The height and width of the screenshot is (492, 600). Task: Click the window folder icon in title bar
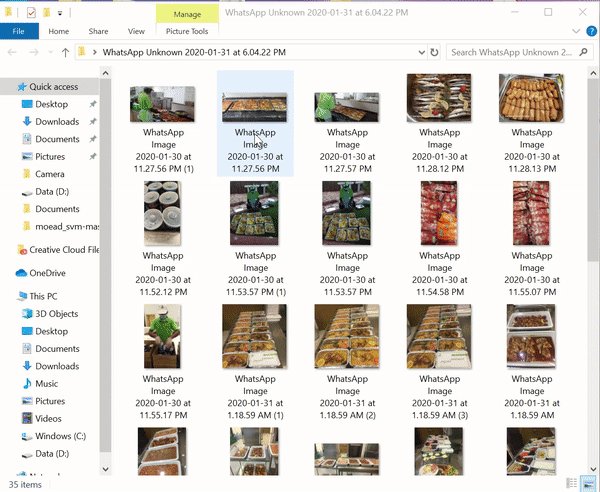tap(8, 12)
